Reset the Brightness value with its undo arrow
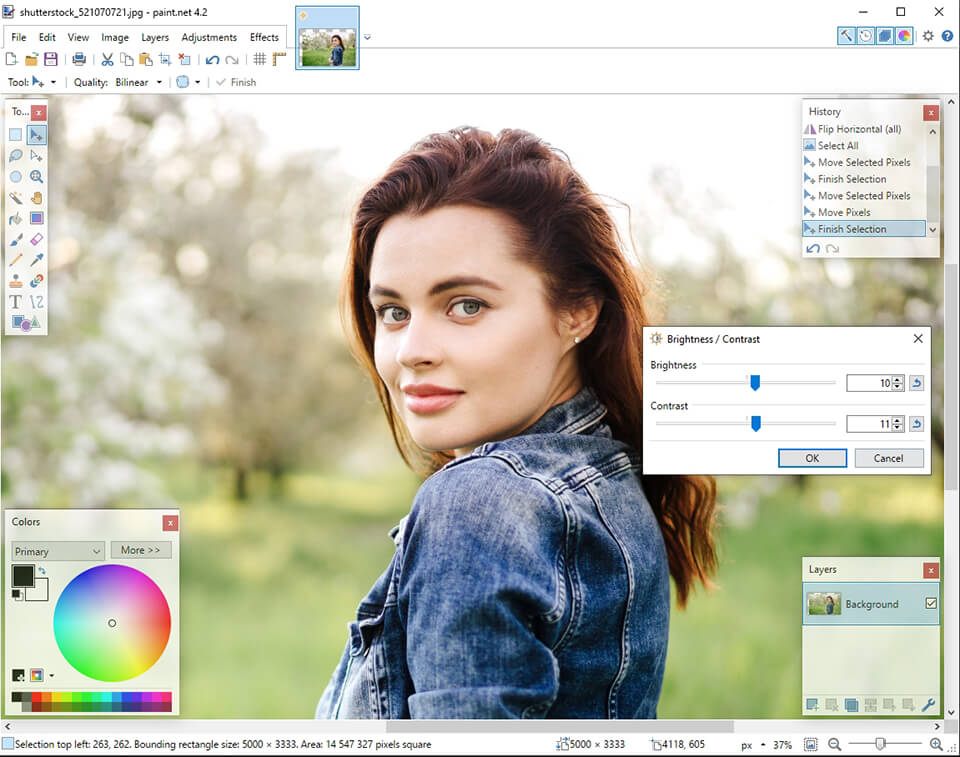 [x=917, y=382]
